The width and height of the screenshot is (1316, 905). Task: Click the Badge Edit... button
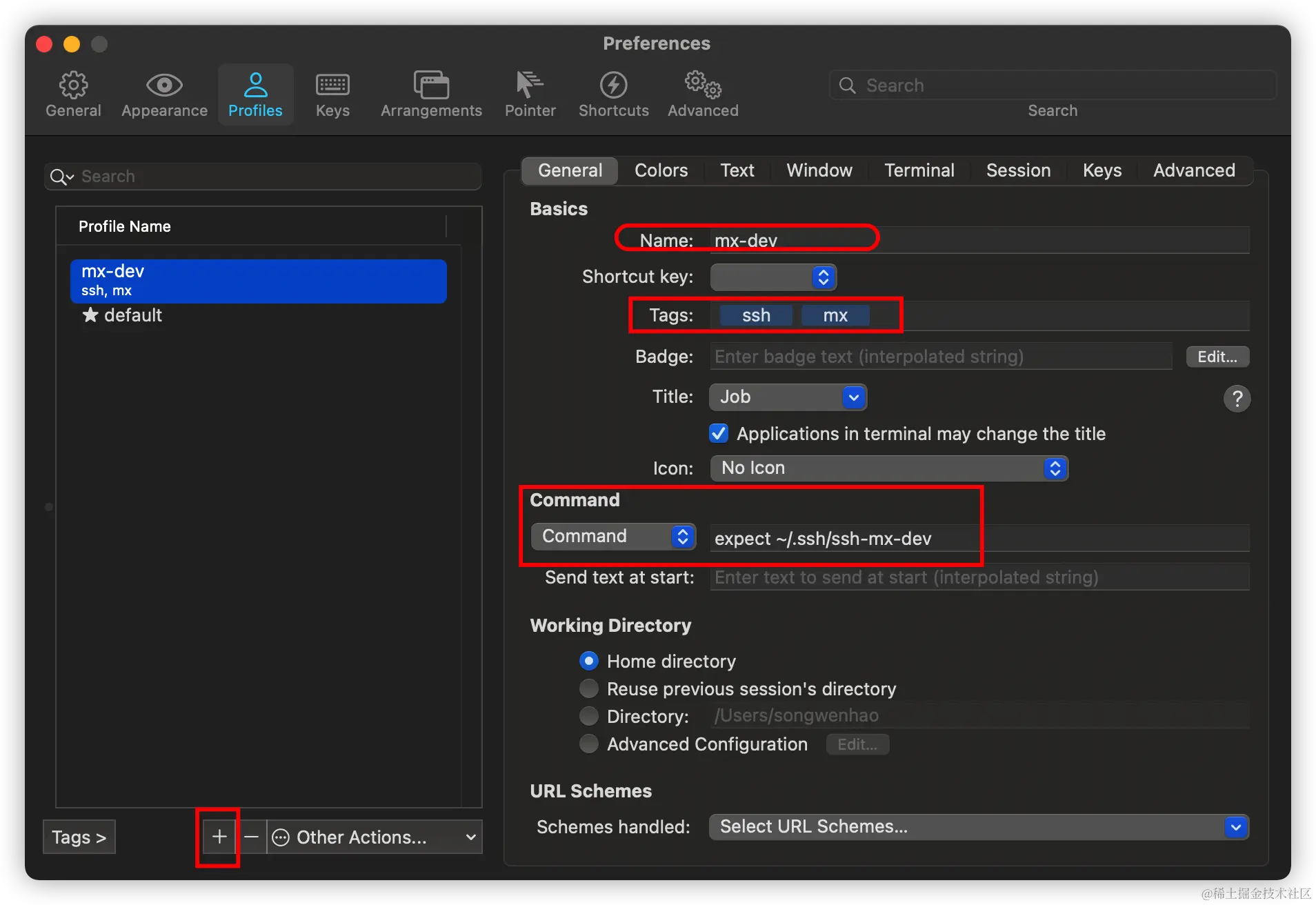1217,357
